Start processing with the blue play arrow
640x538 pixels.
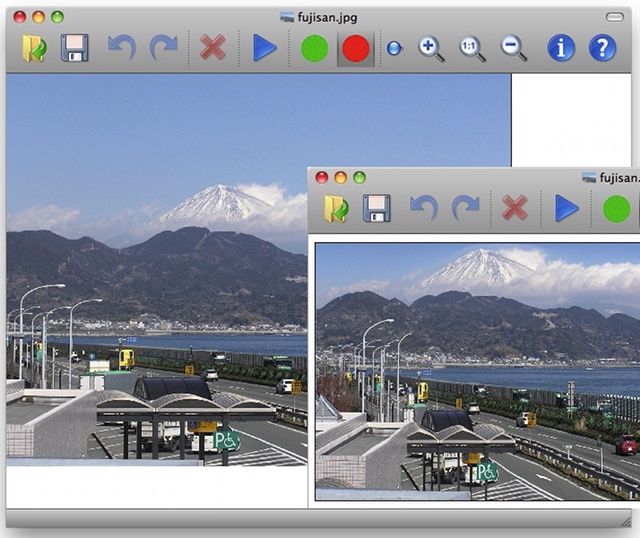click(264, 48)
